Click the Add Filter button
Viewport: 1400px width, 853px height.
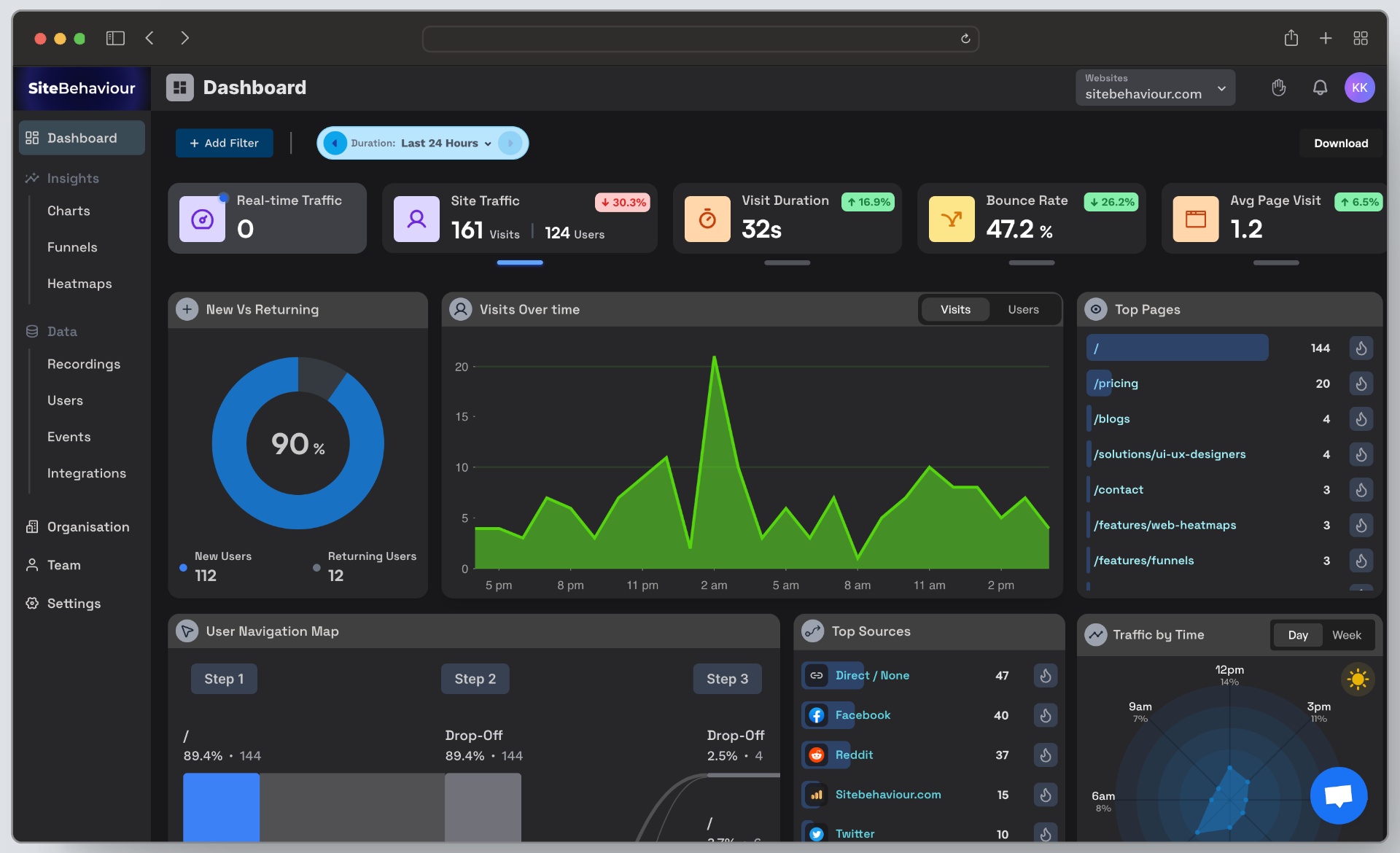224,143
